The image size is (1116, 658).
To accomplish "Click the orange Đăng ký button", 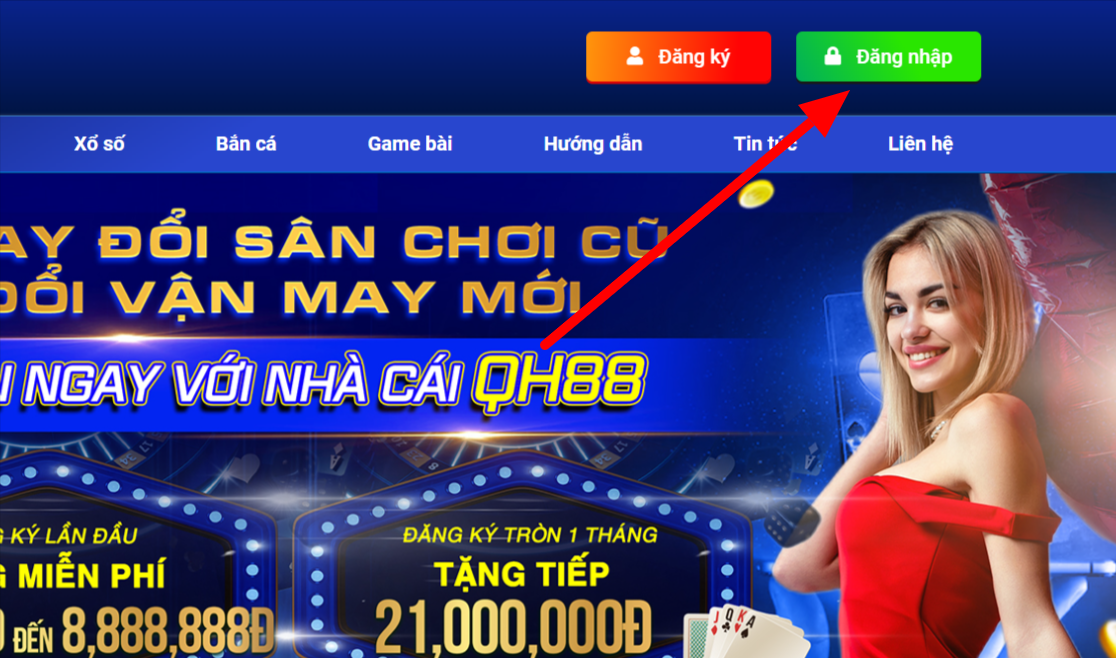I will point(678,57).
